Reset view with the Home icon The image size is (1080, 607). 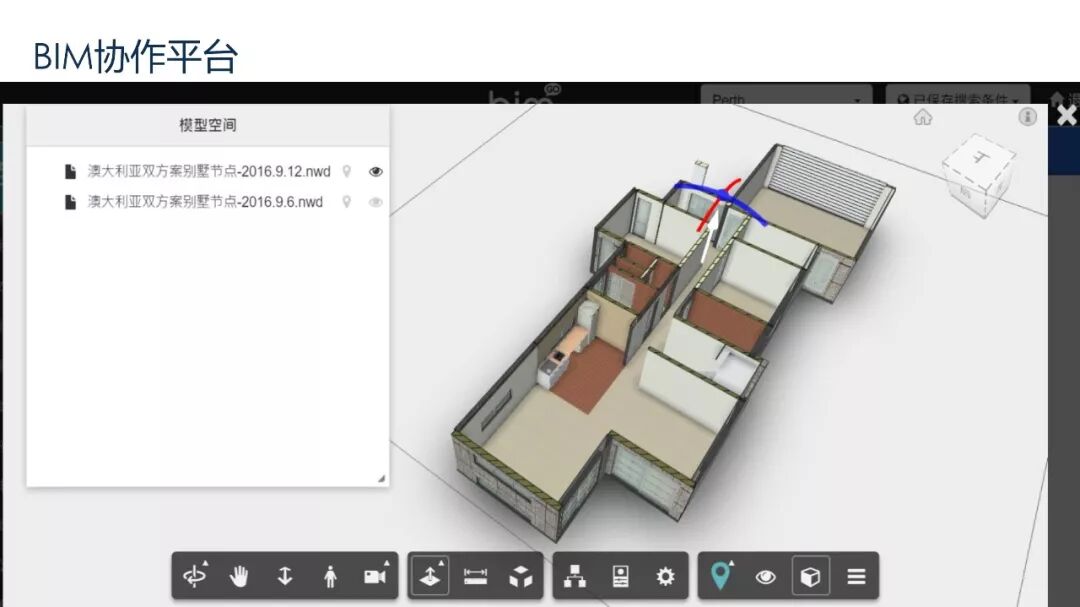pos(923,118)
